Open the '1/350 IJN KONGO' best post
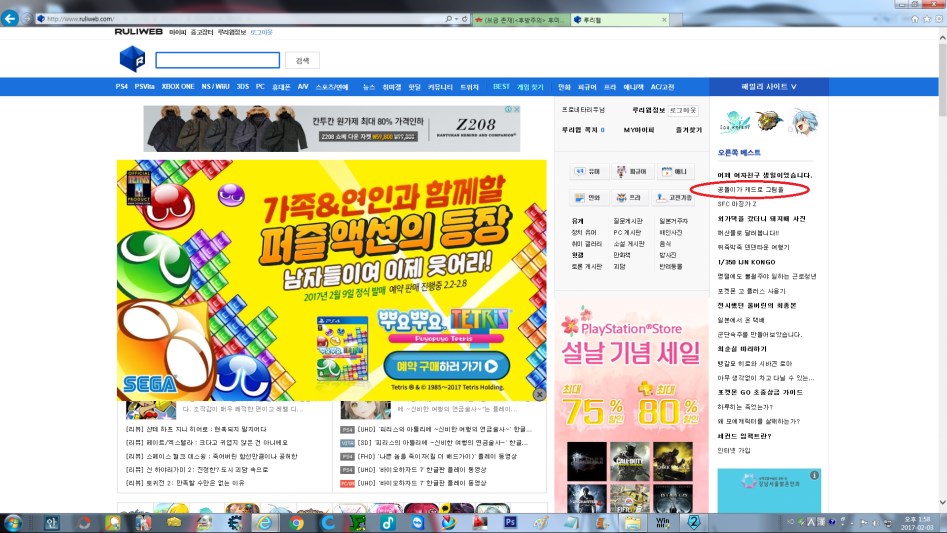The width and height of the screenshot is (947, 533). coord(746,262)
